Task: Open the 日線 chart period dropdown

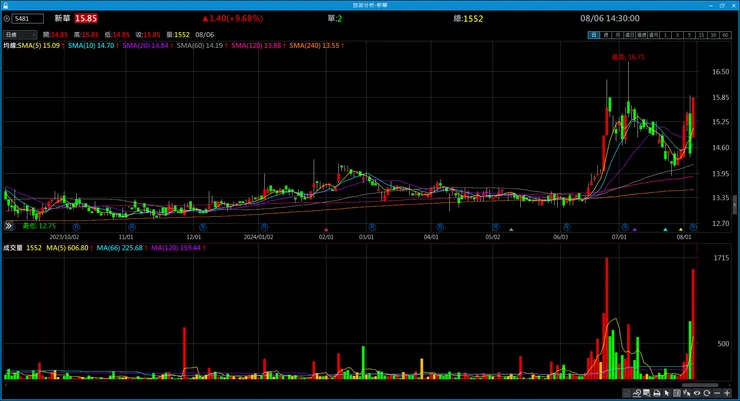Action: tap(20, 35)
